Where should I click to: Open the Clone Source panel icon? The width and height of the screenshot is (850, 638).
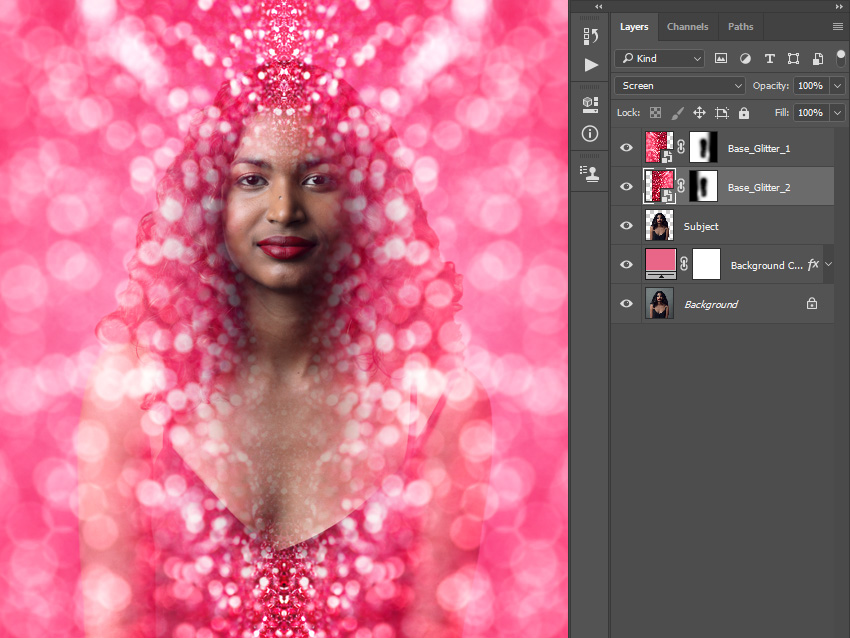[x=590, y=173]
